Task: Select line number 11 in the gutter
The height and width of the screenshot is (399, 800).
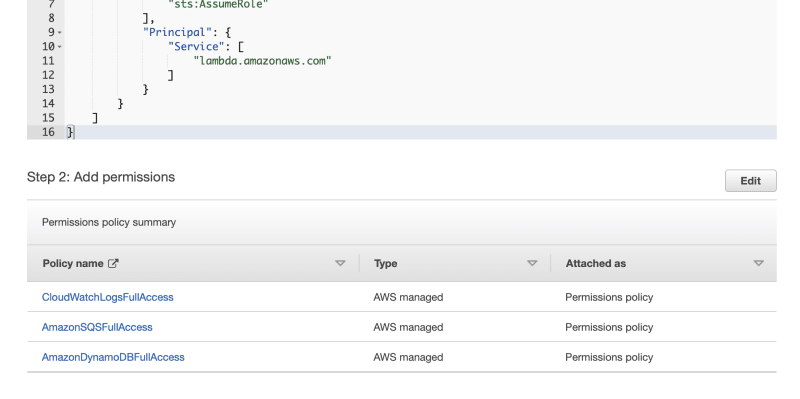Action: pyautogui.click(x=48, y=61)
